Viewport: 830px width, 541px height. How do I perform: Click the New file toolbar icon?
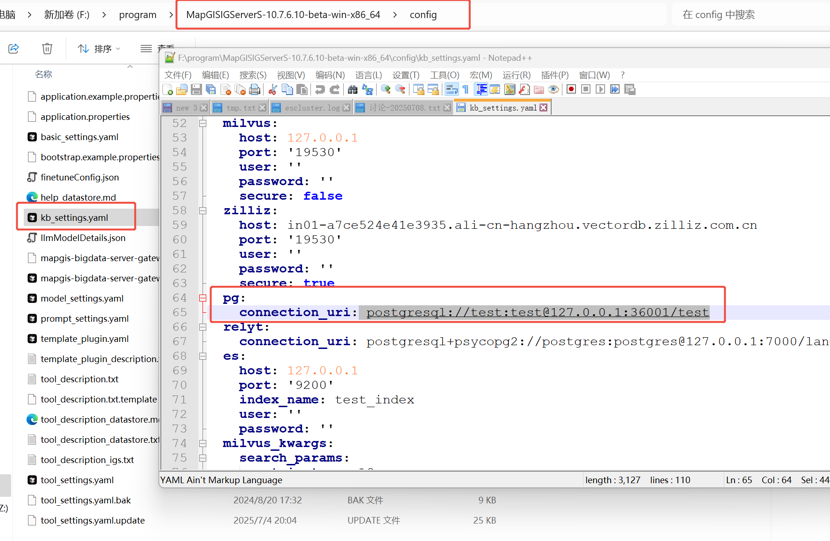pyautogui.click(x=169, y=90)
